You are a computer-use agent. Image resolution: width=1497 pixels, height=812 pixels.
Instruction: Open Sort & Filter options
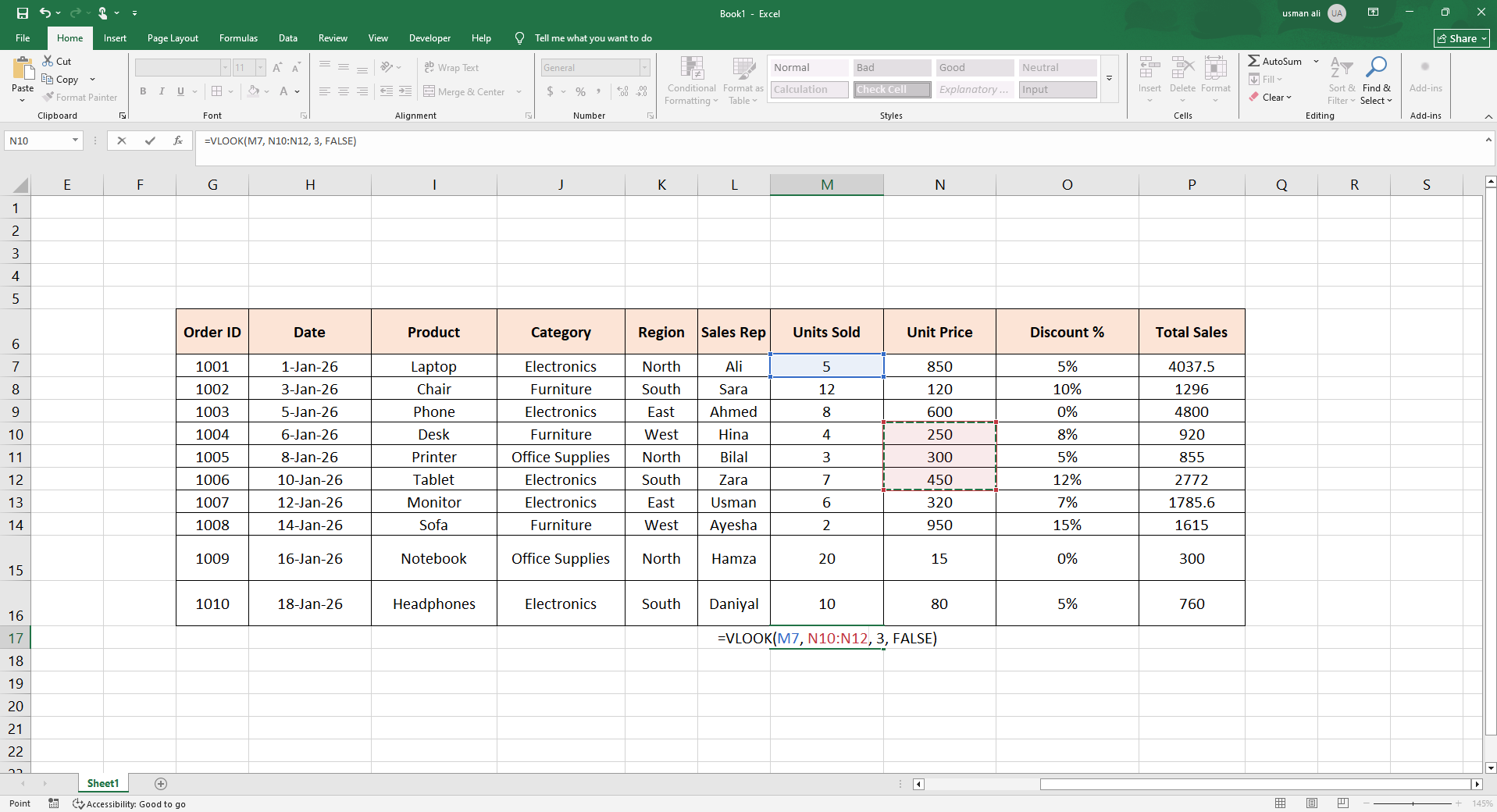[1342, 80]
